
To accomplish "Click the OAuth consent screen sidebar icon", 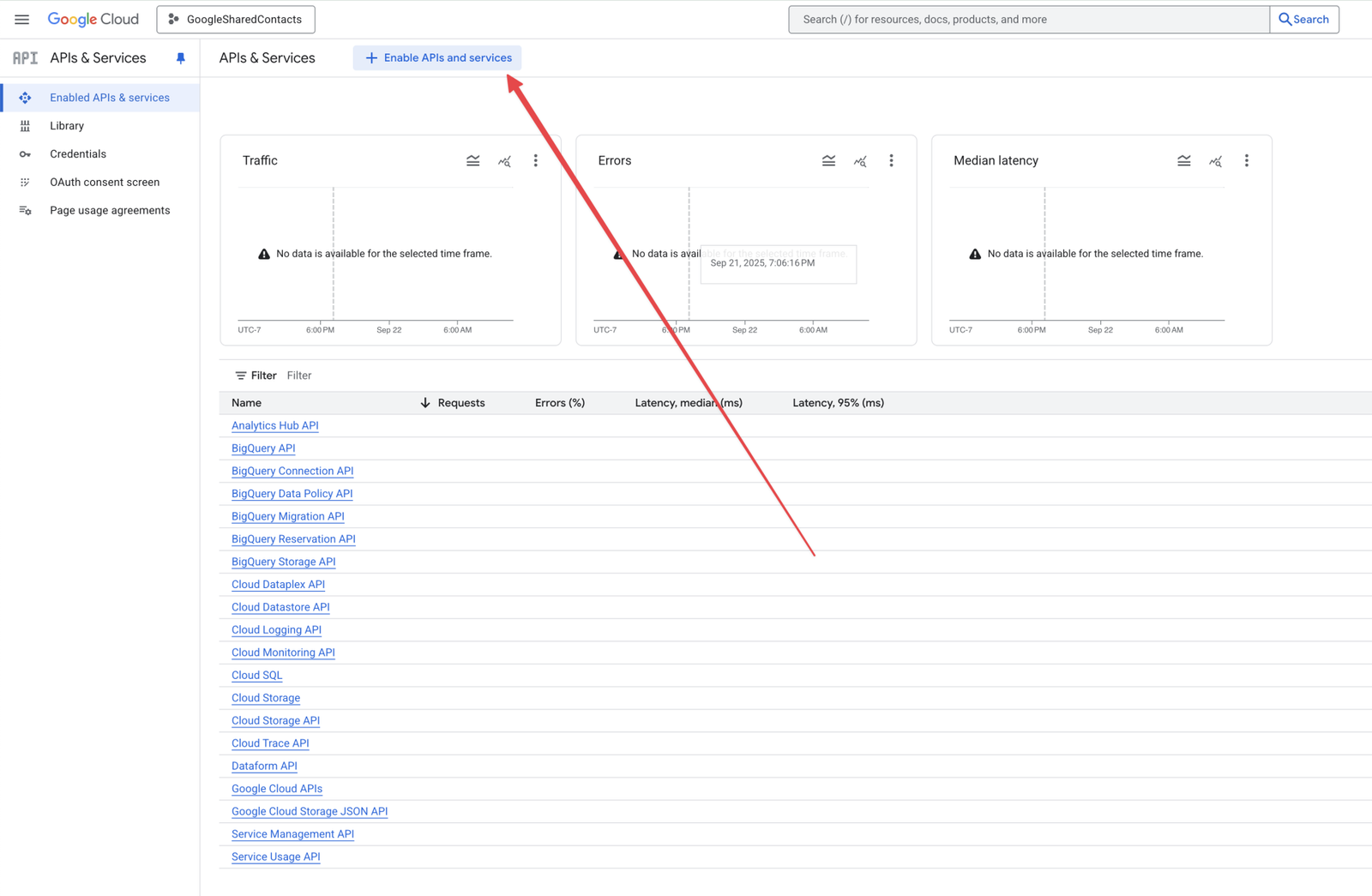I will click(x=25, y=183).
